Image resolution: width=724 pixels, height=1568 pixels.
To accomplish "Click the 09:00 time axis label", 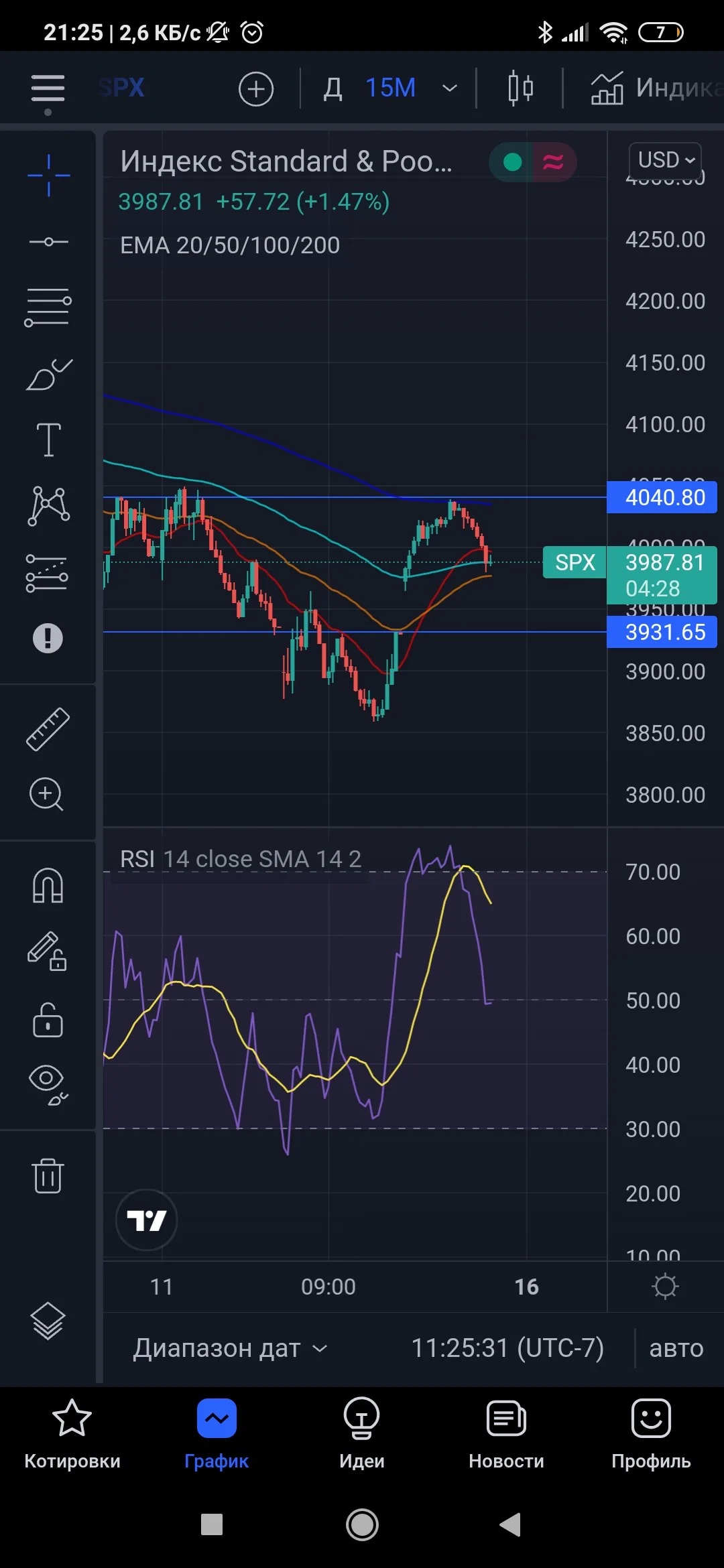I will 328,1287.
